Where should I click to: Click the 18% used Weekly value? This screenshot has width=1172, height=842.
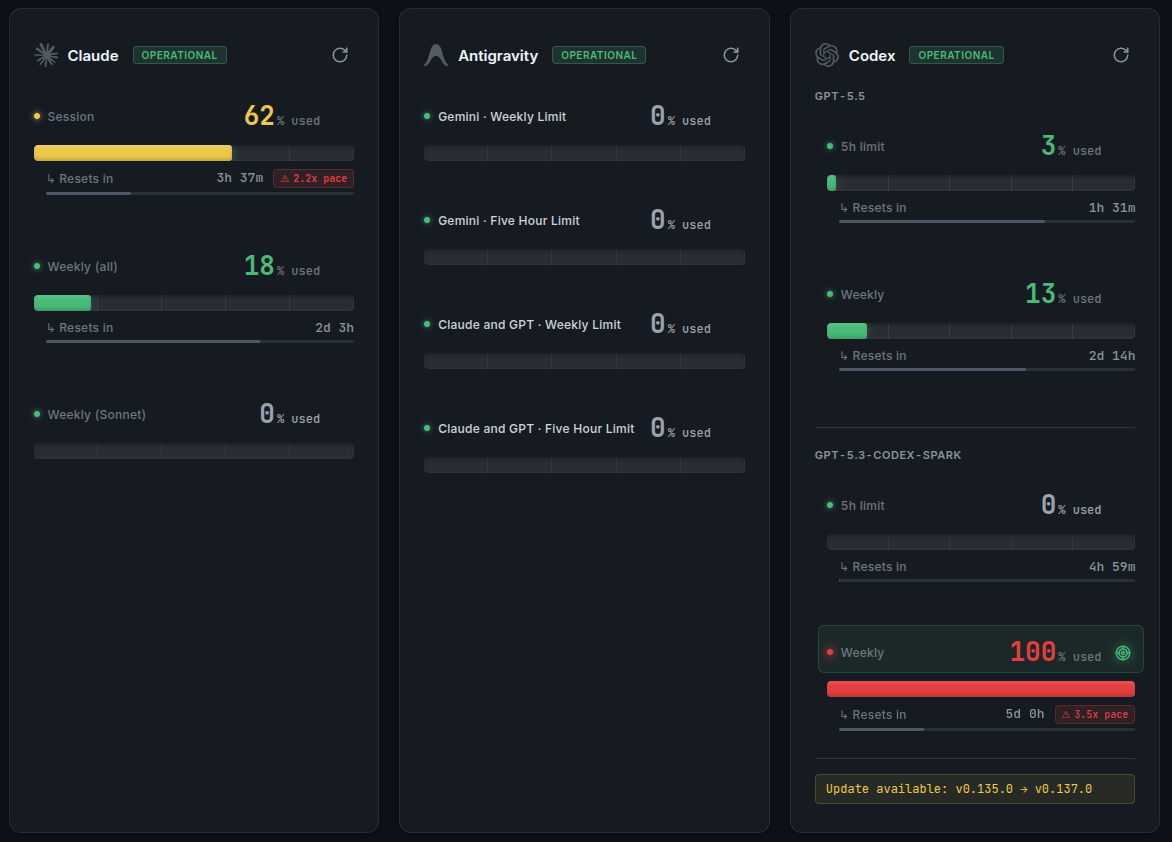[x=282, y=265]
